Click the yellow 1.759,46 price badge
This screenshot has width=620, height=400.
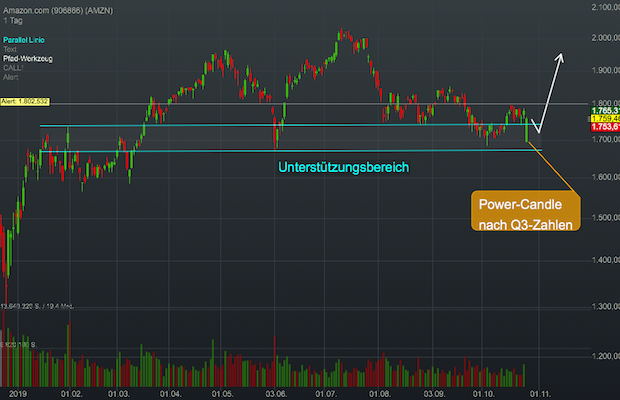(605, 119)
